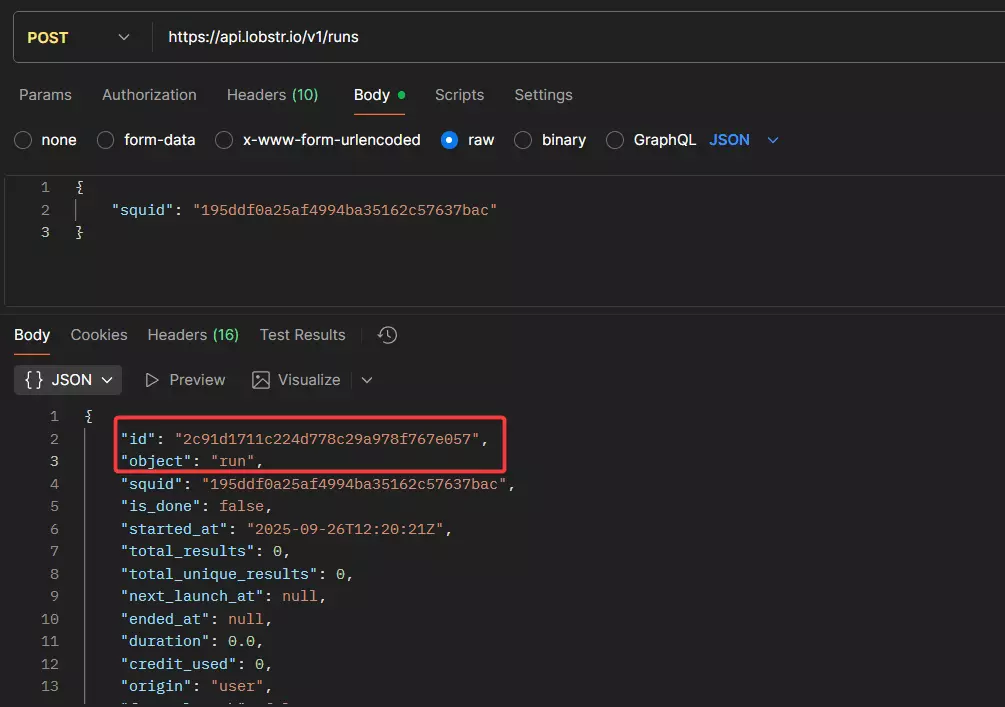Open the Scripts tab
Viewport: 1005px width, 707px height.
tap(459, 94)
